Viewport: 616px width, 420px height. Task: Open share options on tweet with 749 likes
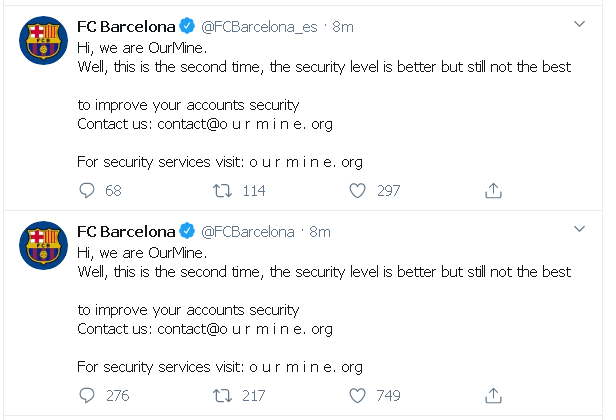pyautogui.click(x=493, y=395)
